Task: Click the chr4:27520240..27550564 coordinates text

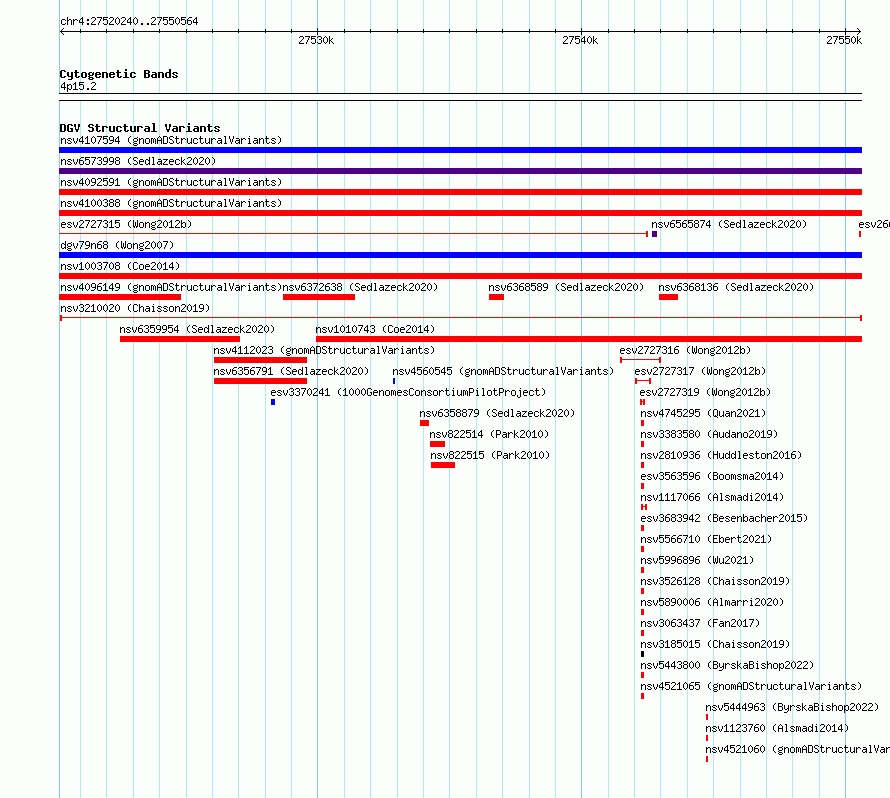Action: pyautogui.click(x=129, y=21)
